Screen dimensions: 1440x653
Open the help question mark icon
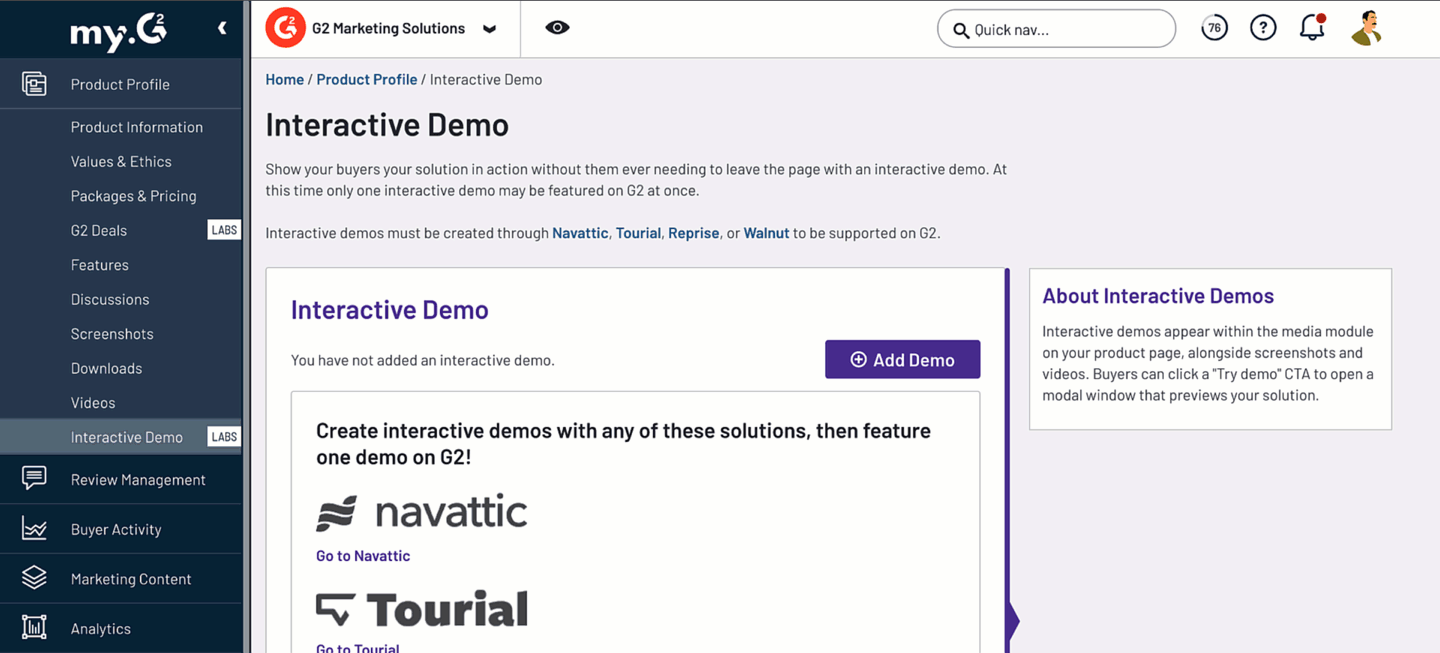[1263, 28]
